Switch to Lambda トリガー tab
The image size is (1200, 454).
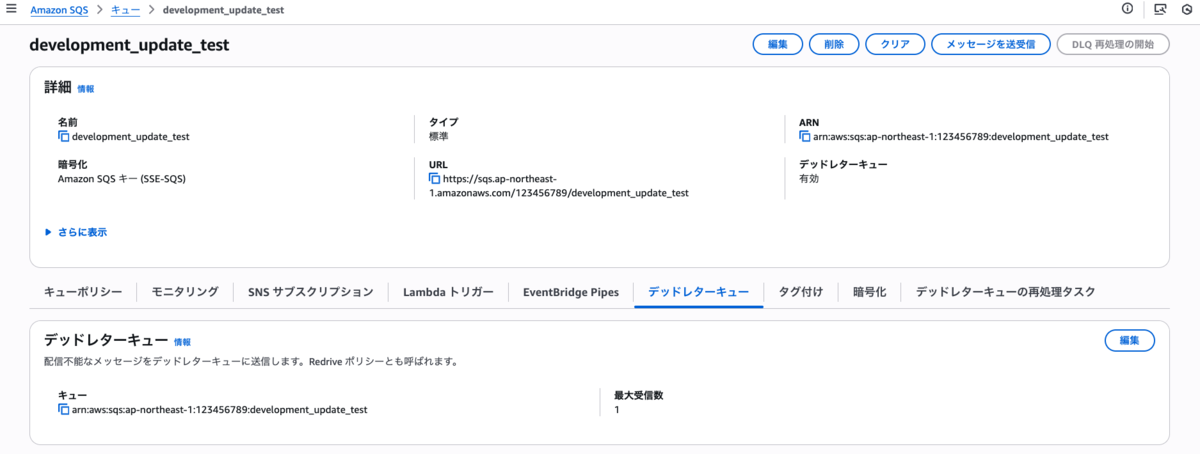point(448,292)
